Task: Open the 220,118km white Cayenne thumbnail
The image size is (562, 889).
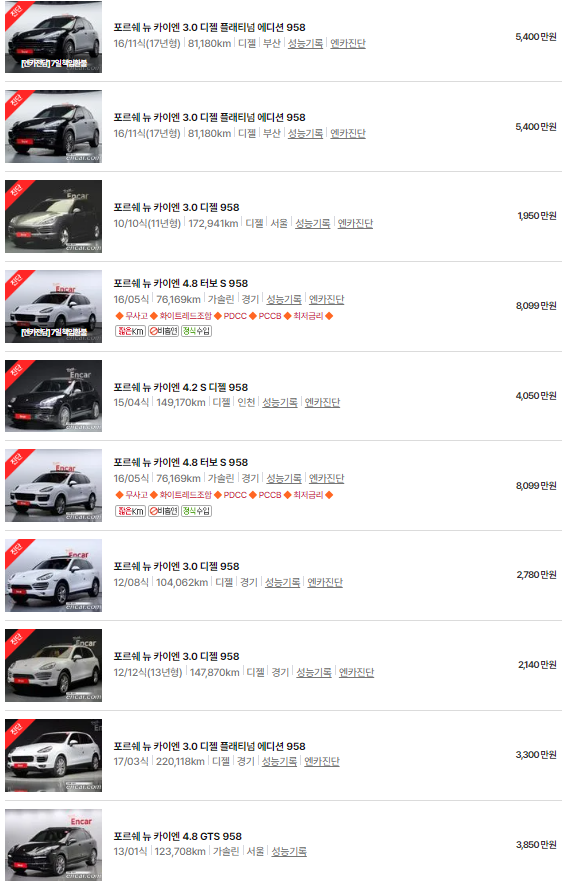Action: [54, 755]
